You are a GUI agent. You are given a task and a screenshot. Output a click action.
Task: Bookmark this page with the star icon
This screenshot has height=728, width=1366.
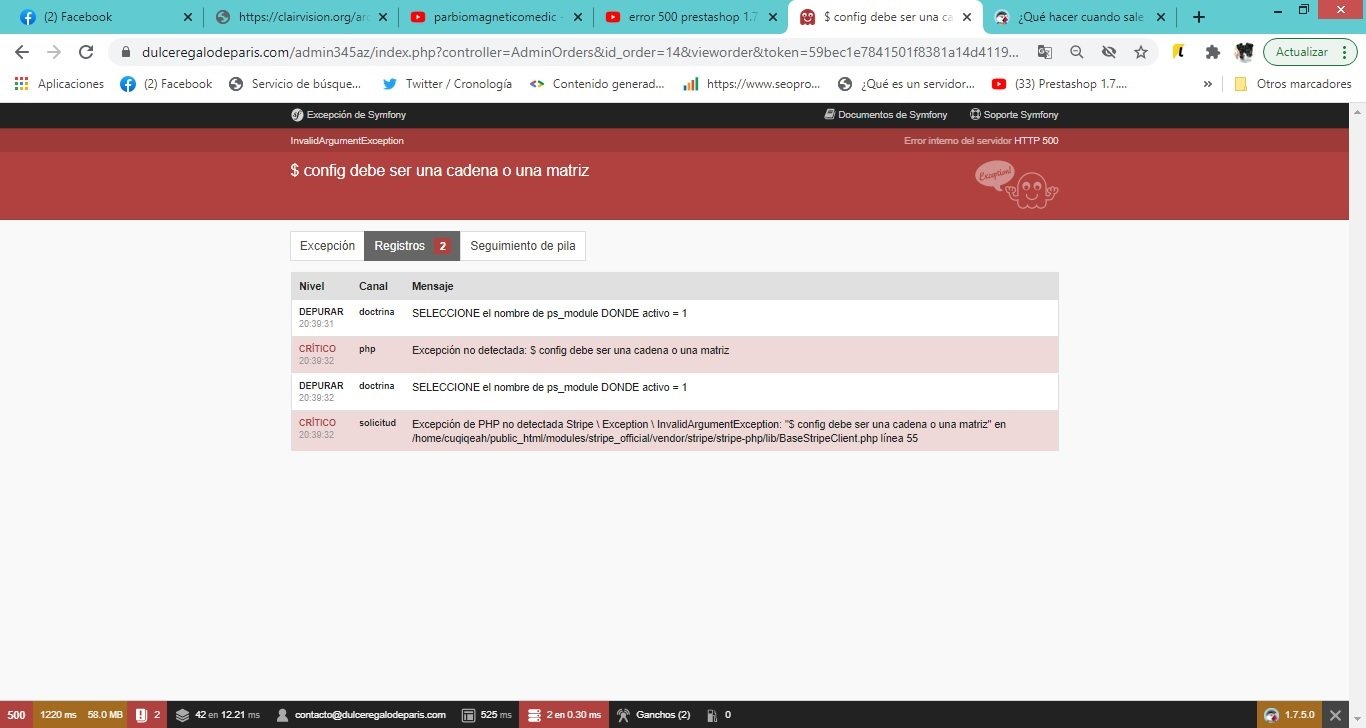point(1140,52)
